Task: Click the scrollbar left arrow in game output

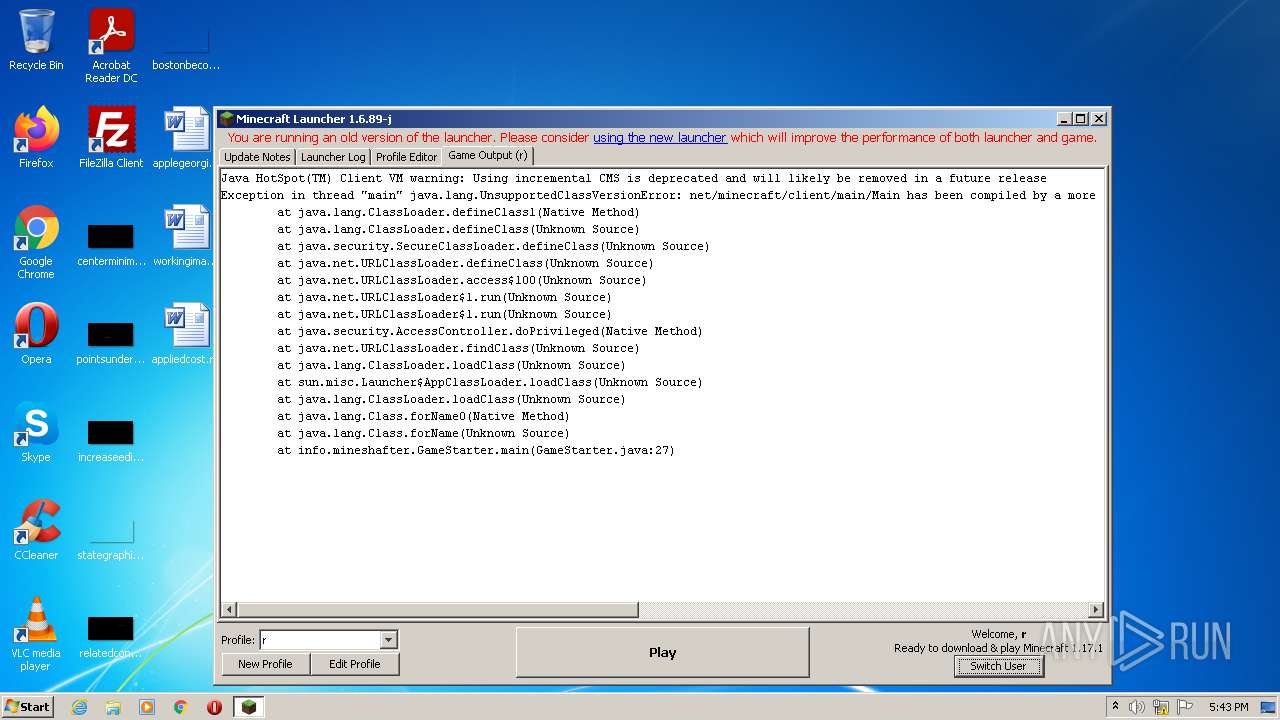Action: (x=229, y=610)
